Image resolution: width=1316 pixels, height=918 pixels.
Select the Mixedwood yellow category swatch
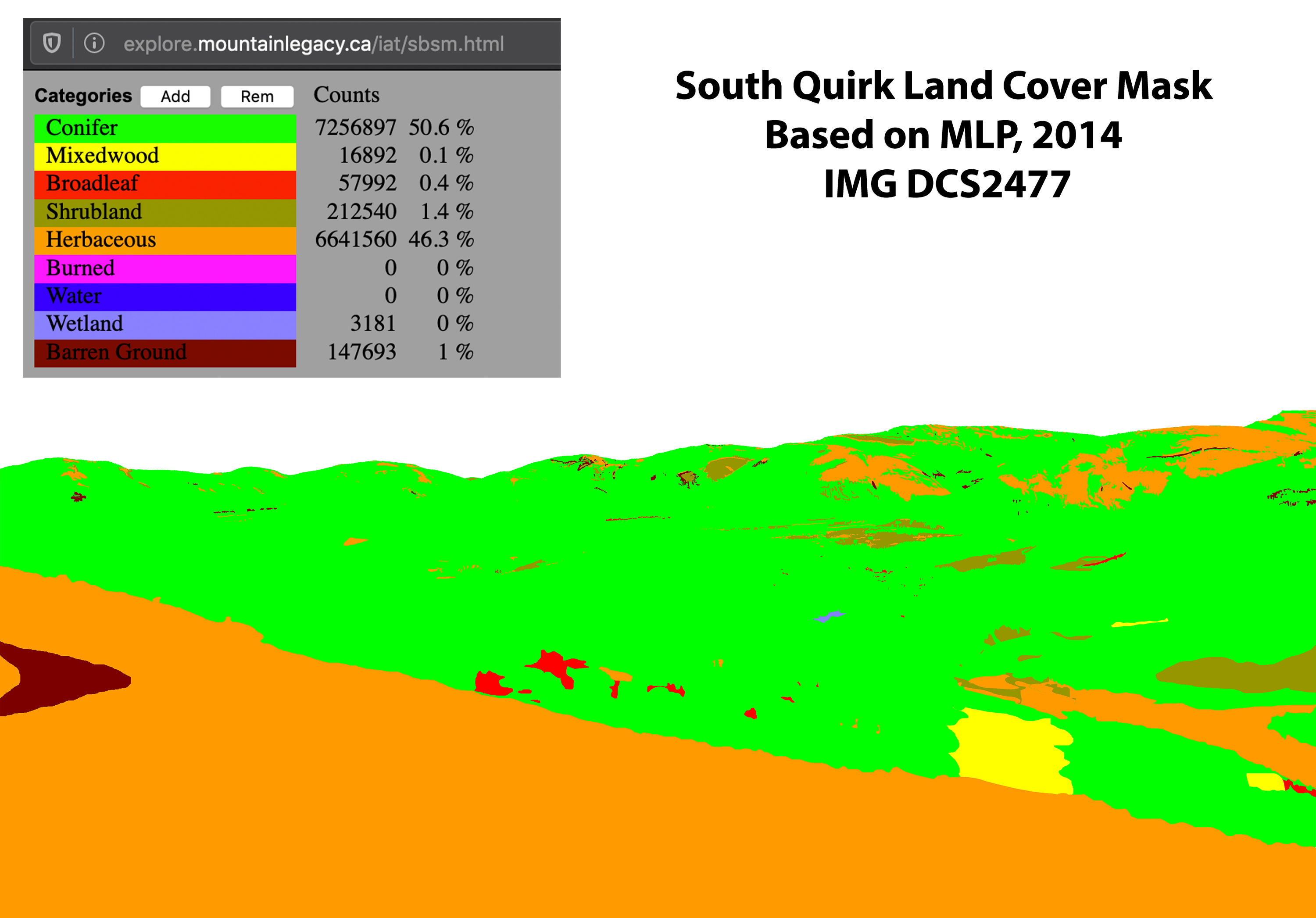(x=165, y=156)
